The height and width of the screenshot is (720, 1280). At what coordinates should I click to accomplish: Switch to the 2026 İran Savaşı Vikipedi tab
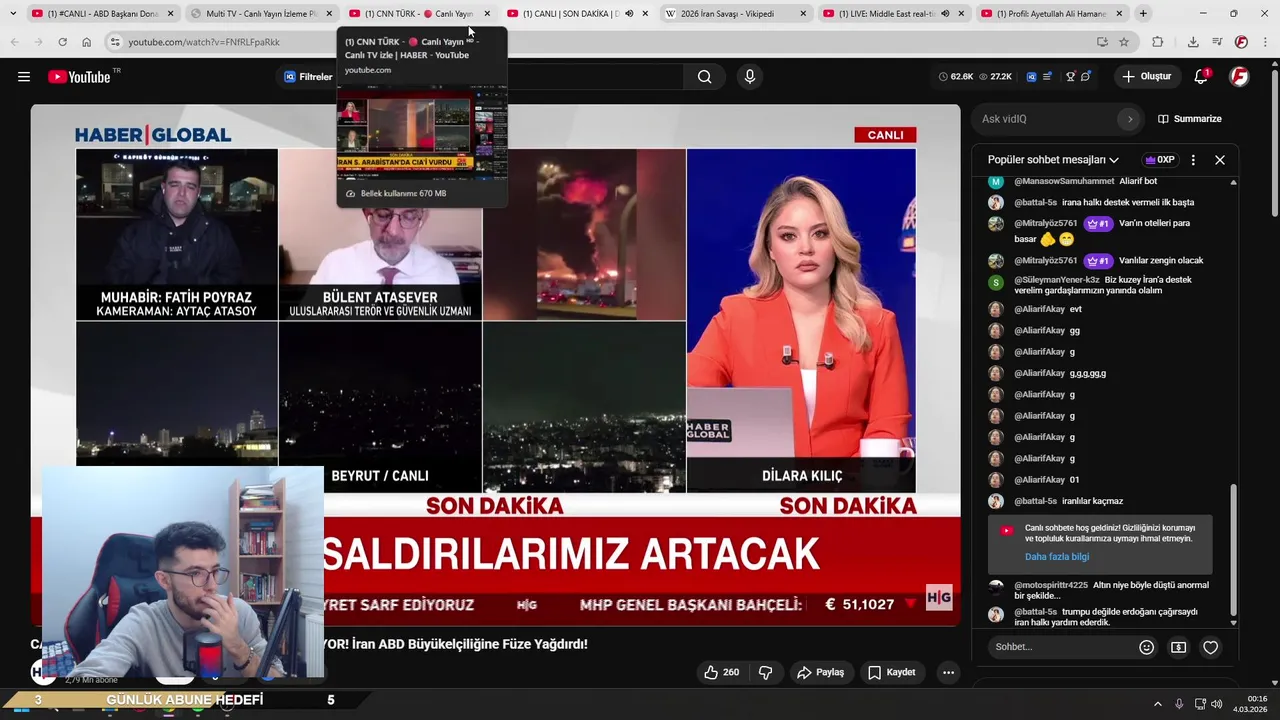point(735,14)
